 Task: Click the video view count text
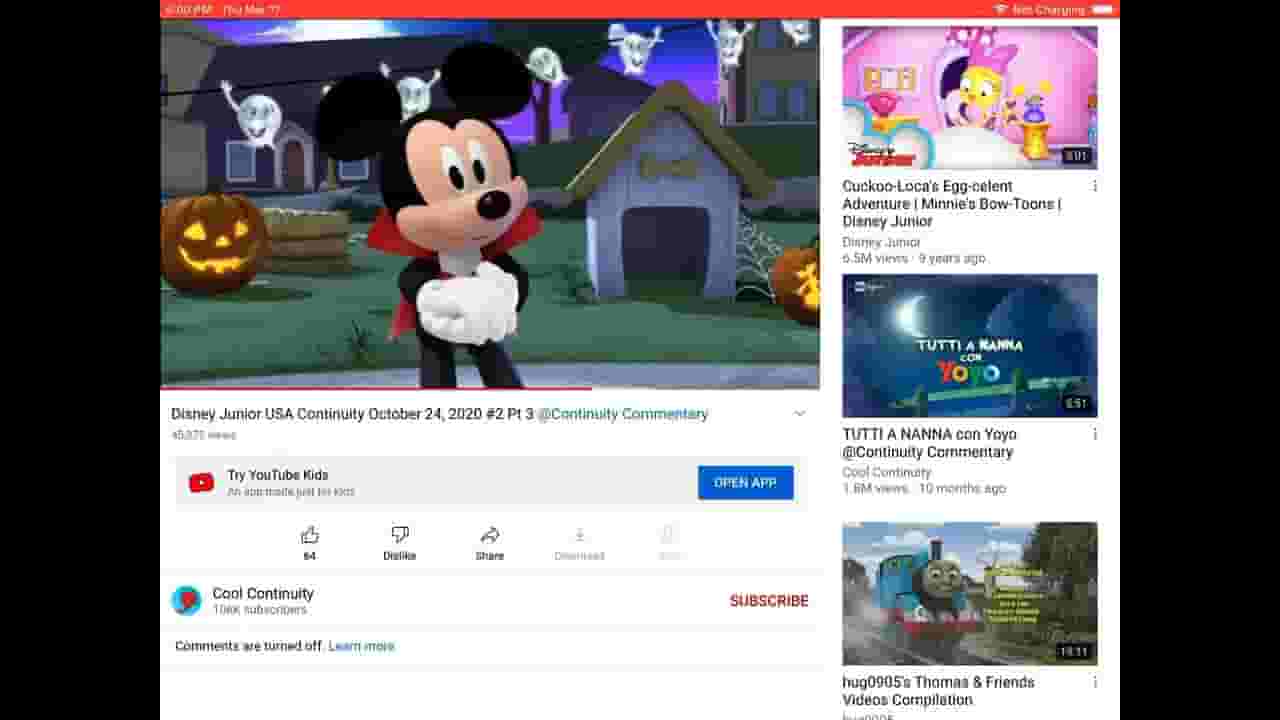[204, 435]
